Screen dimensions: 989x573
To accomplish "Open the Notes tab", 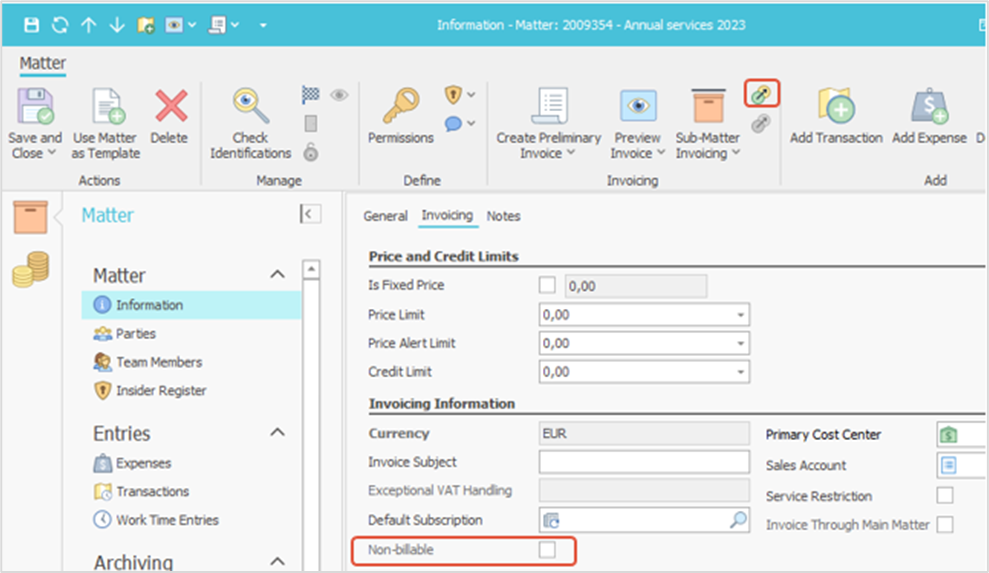I will [503, 216].
